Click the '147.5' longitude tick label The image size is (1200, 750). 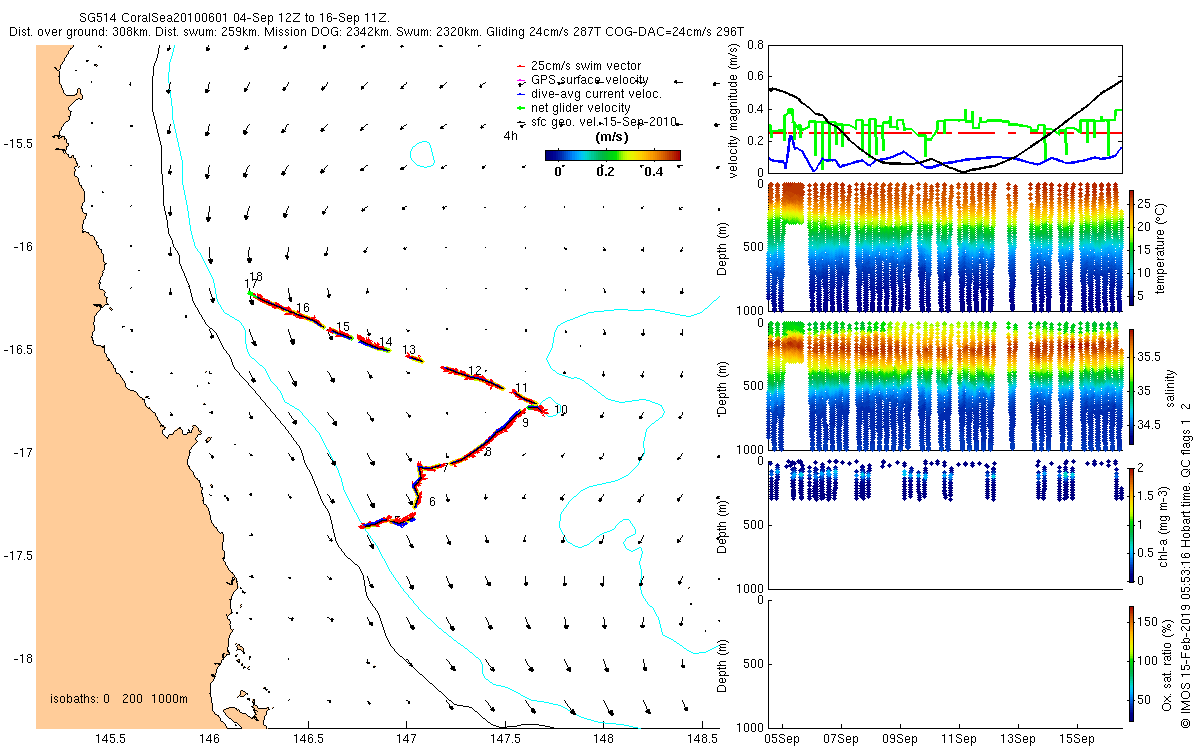click(505, 740)
